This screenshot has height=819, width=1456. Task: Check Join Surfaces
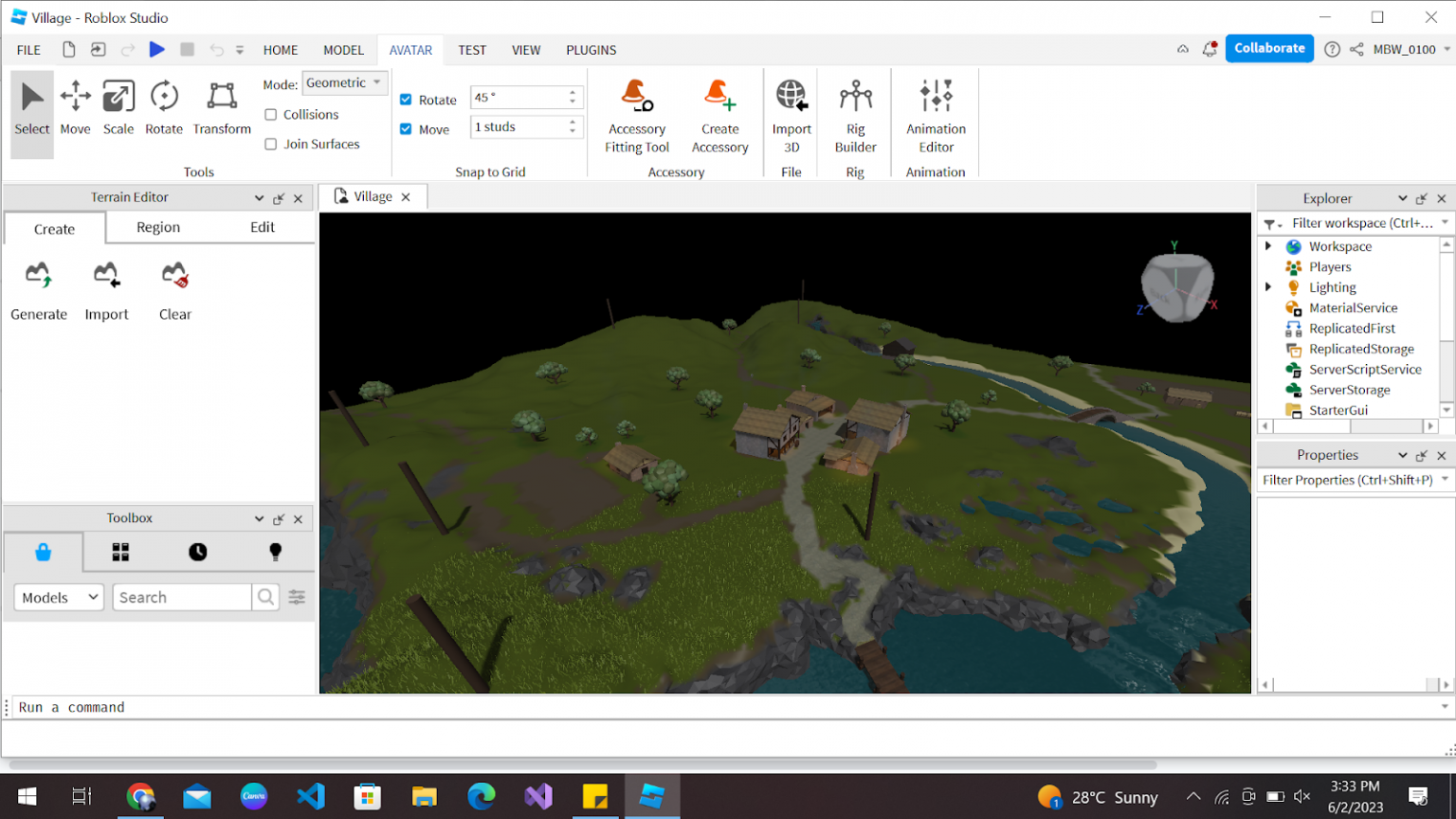click(x=270, y=143)
